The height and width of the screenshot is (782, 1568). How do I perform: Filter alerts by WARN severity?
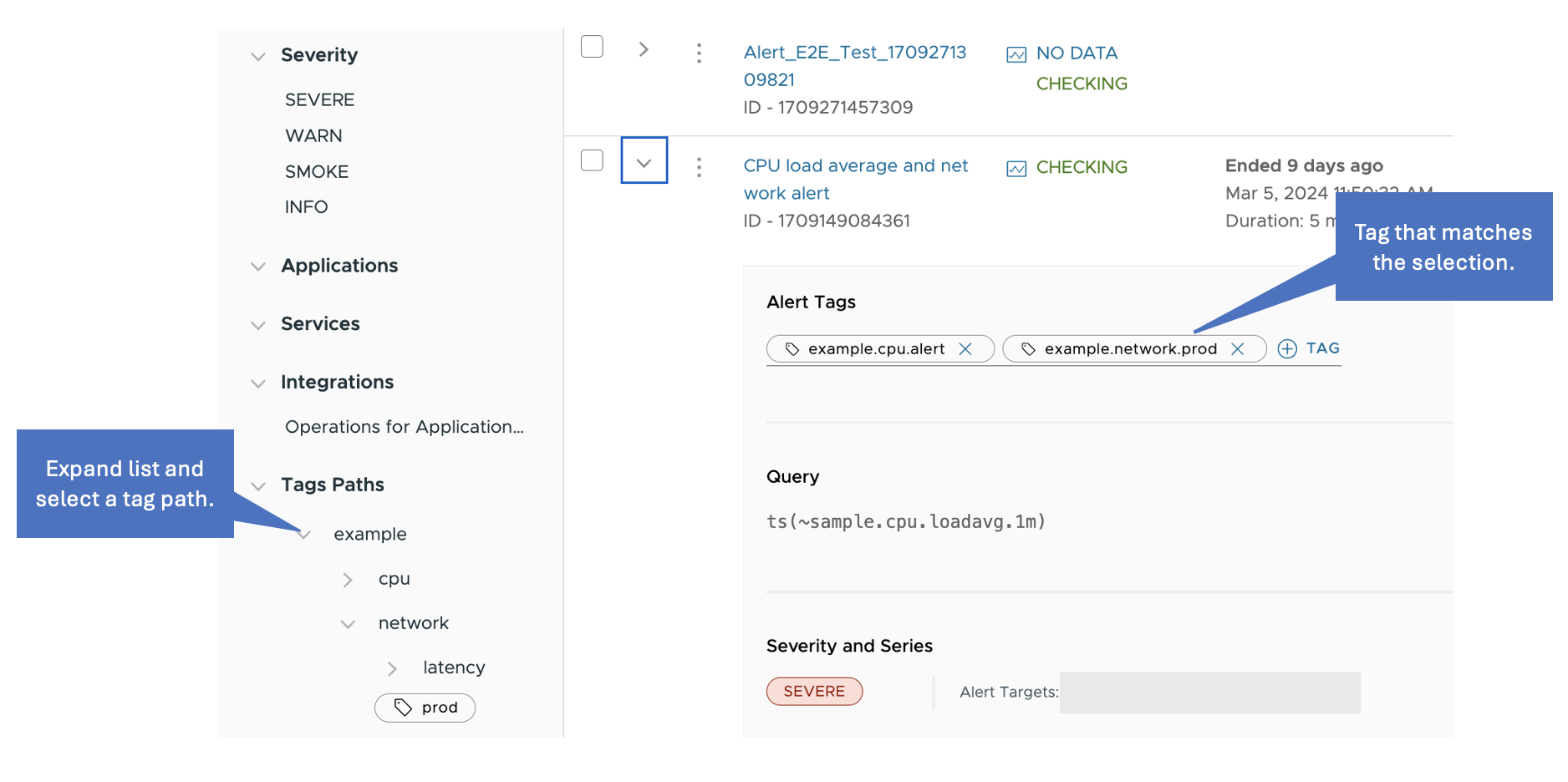[313, 136]
